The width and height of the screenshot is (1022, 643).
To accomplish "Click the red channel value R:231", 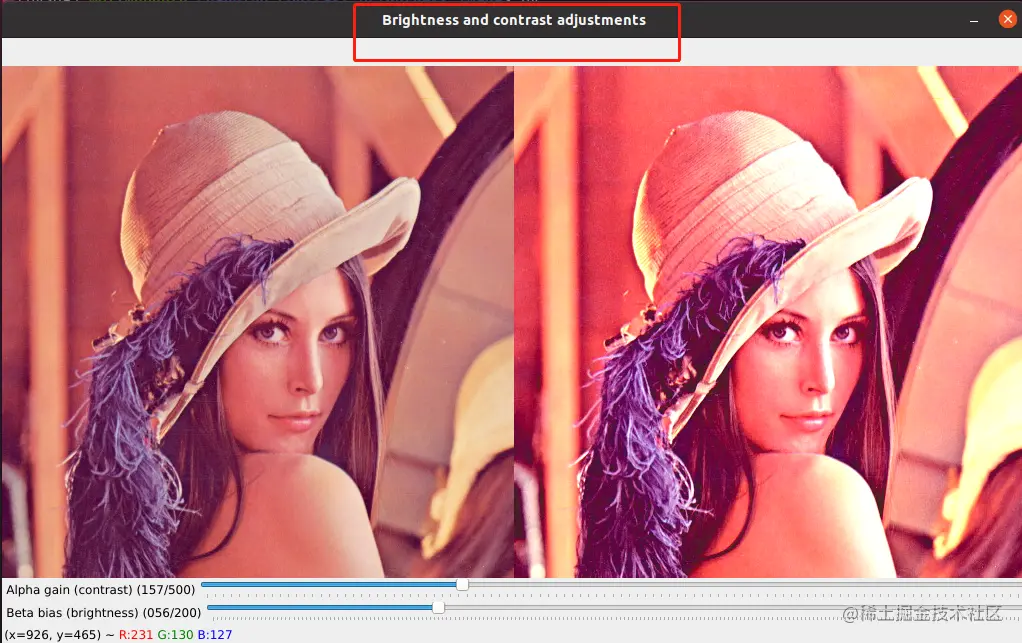I will coord(136,635).
